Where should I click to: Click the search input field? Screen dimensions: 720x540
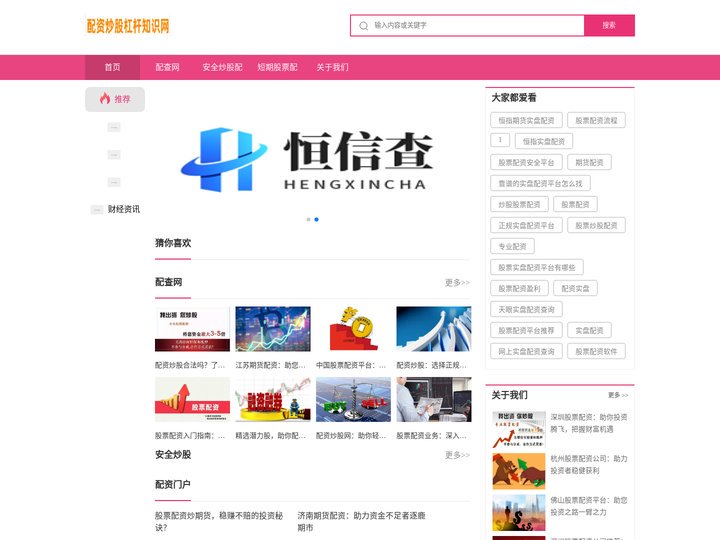click(x=467, y=25)
